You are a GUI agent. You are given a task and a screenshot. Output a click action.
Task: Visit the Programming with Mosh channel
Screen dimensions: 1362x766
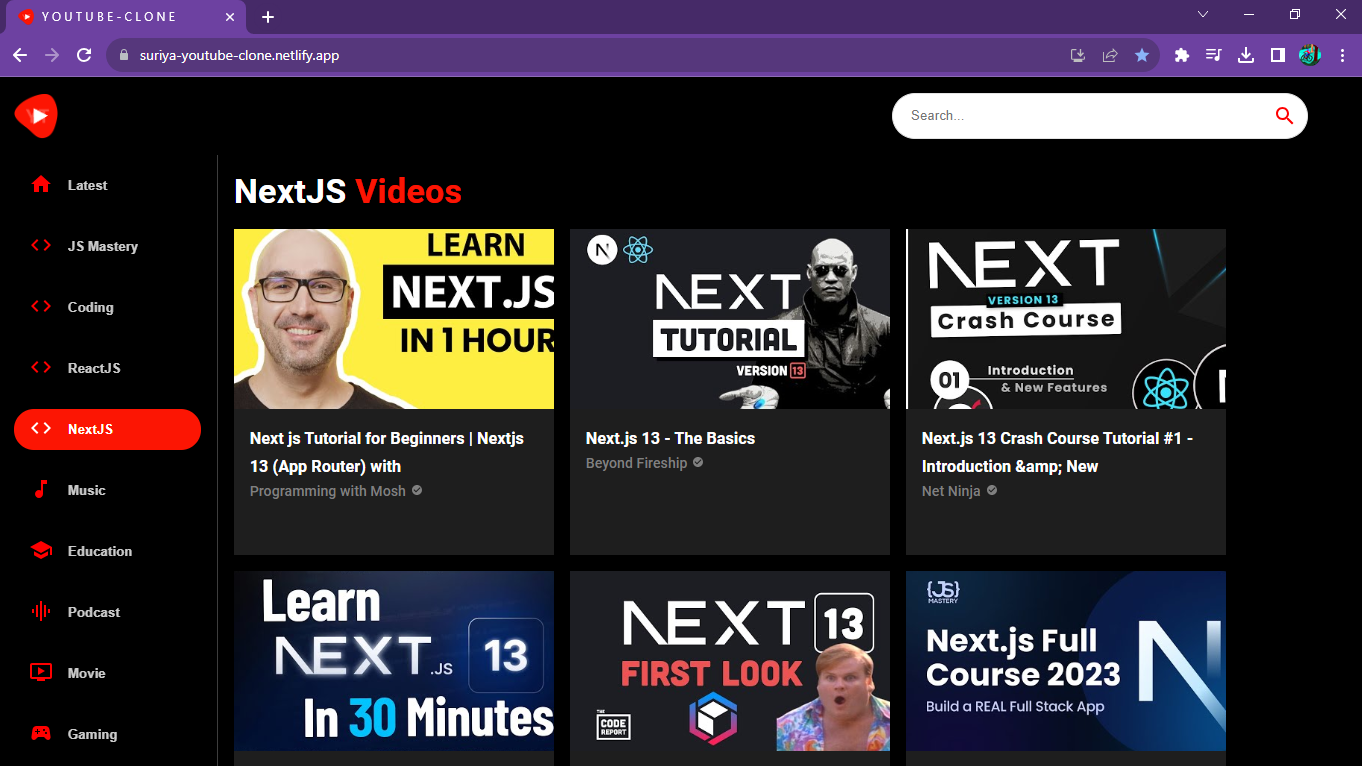pyautogui.click(x=328, y=491)
